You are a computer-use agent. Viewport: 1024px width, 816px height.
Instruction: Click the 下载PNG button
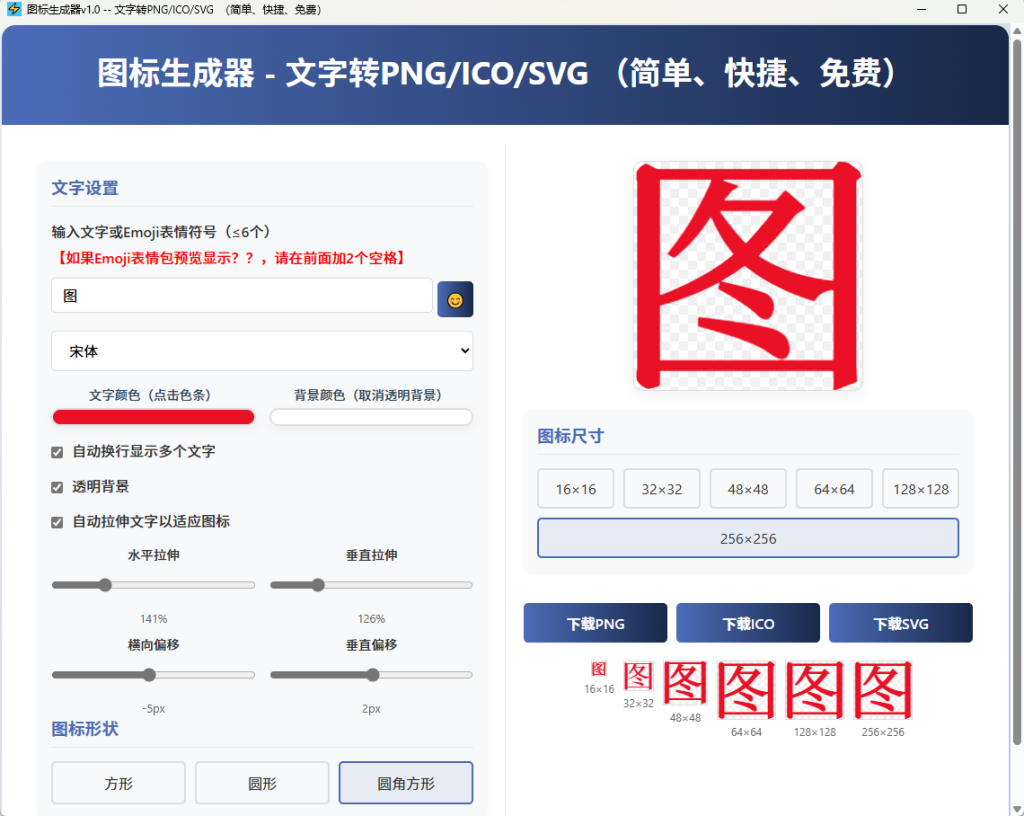(595, 622)
